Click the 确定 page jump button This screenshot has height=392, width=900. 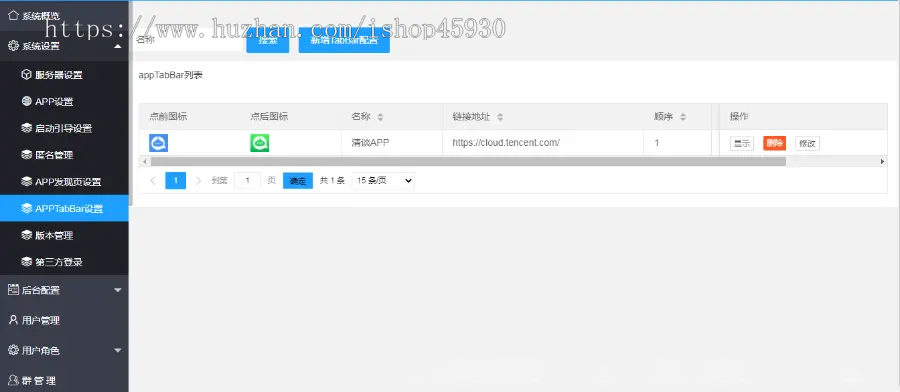coord(298,181)
